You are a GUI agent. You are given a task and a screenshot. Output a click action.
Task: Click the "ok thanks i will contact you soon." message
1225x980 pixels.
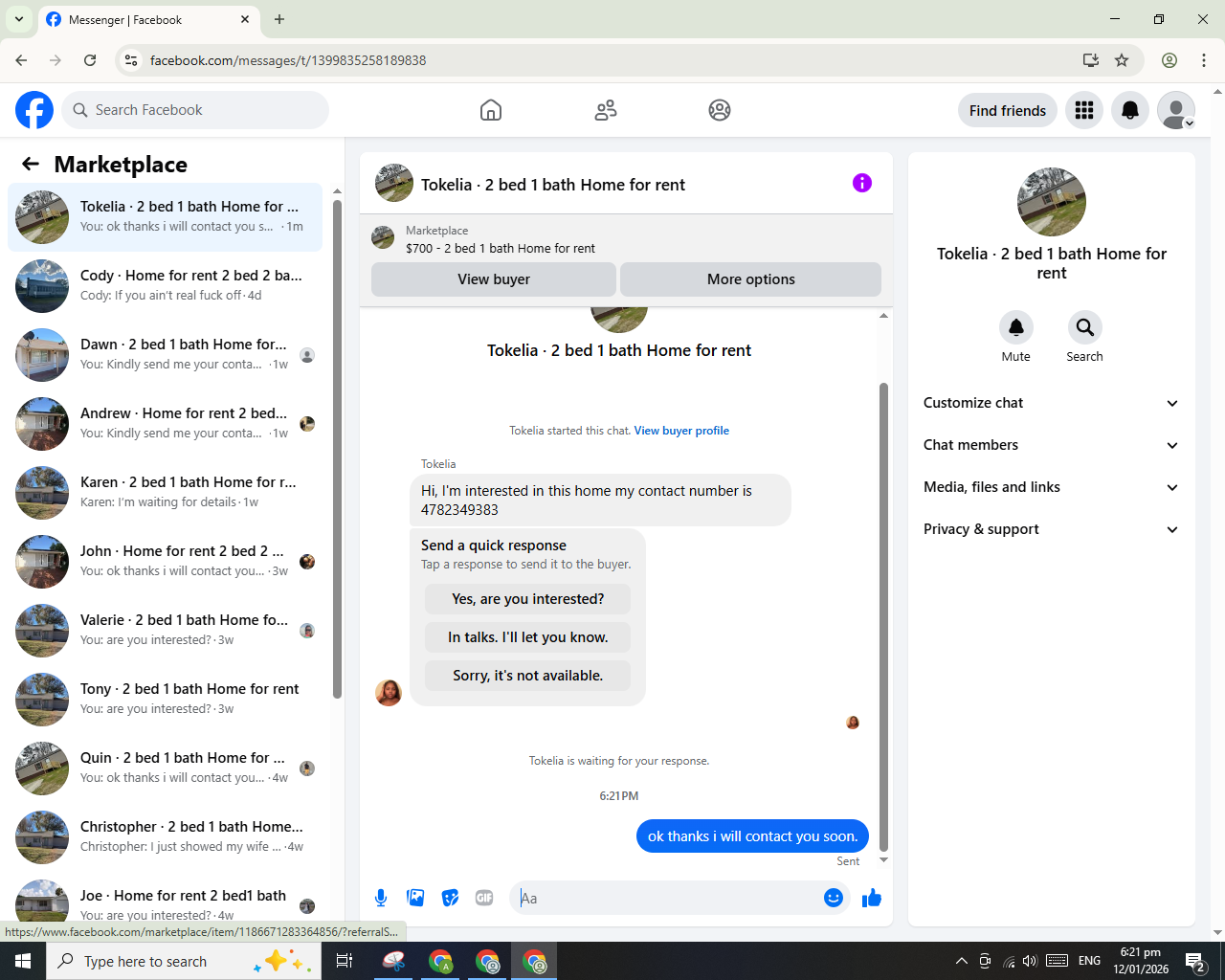click(753, 836)
